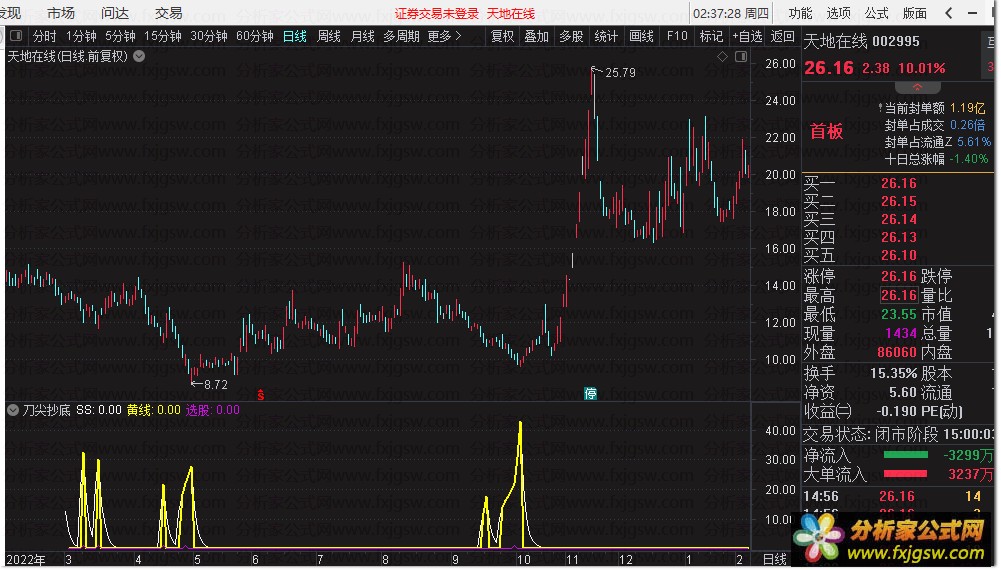Click the 换手 15.35% value
The image size is (1001, 570).
[x=893, y=373]
